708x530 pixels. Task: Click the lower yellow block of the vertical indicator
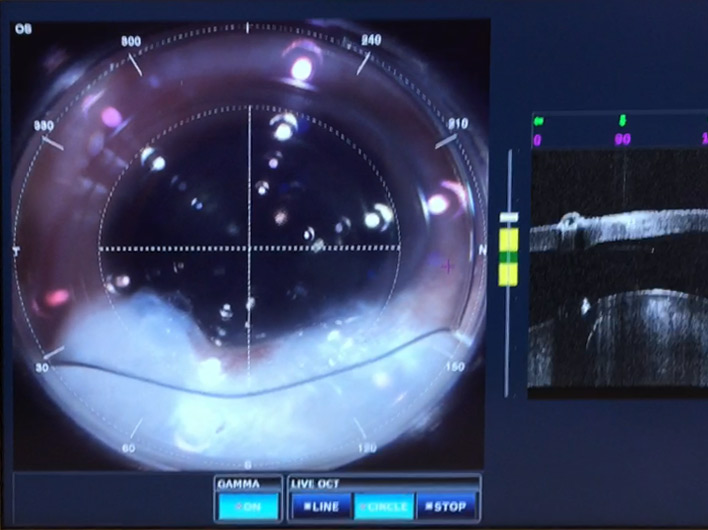coord(510,273)
